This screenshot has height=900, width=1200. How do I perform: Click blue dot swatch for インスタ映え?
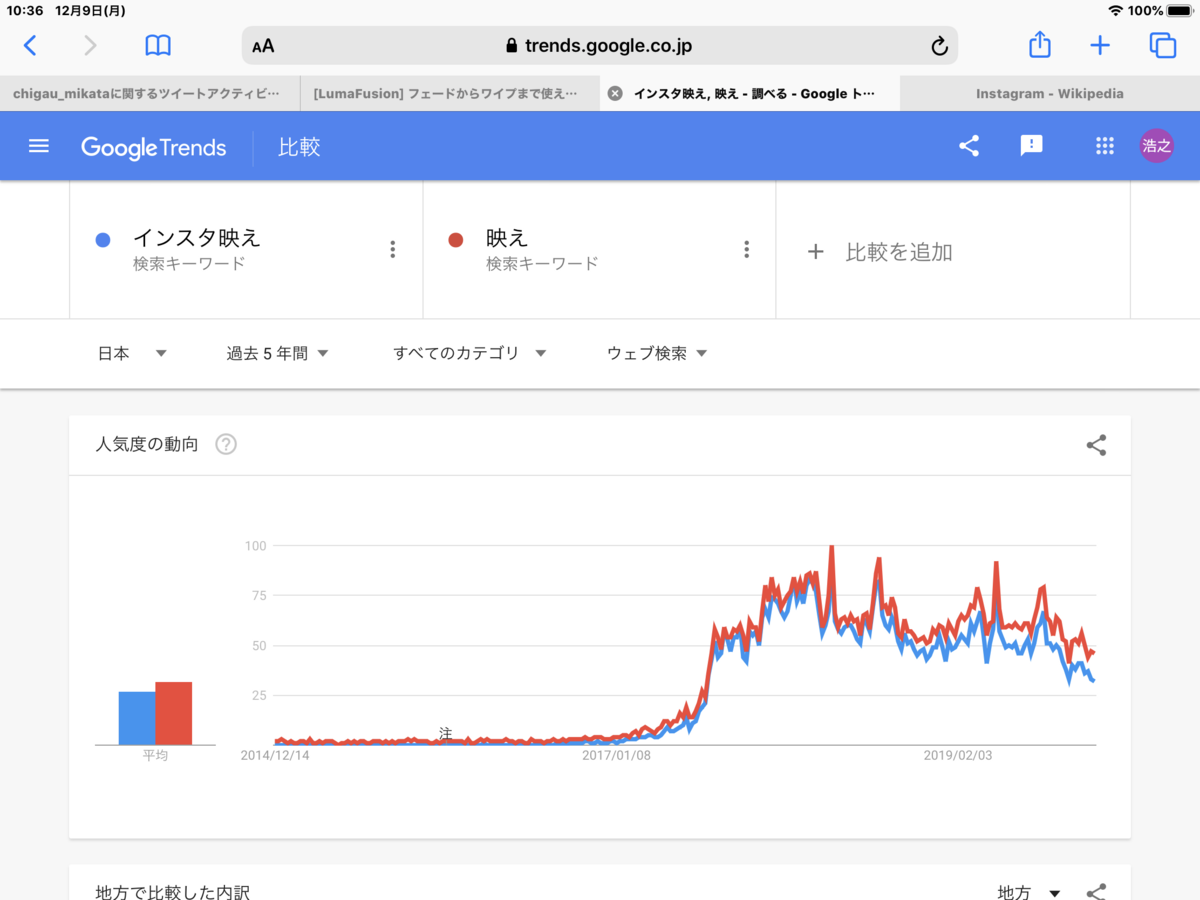pos(102,240)
